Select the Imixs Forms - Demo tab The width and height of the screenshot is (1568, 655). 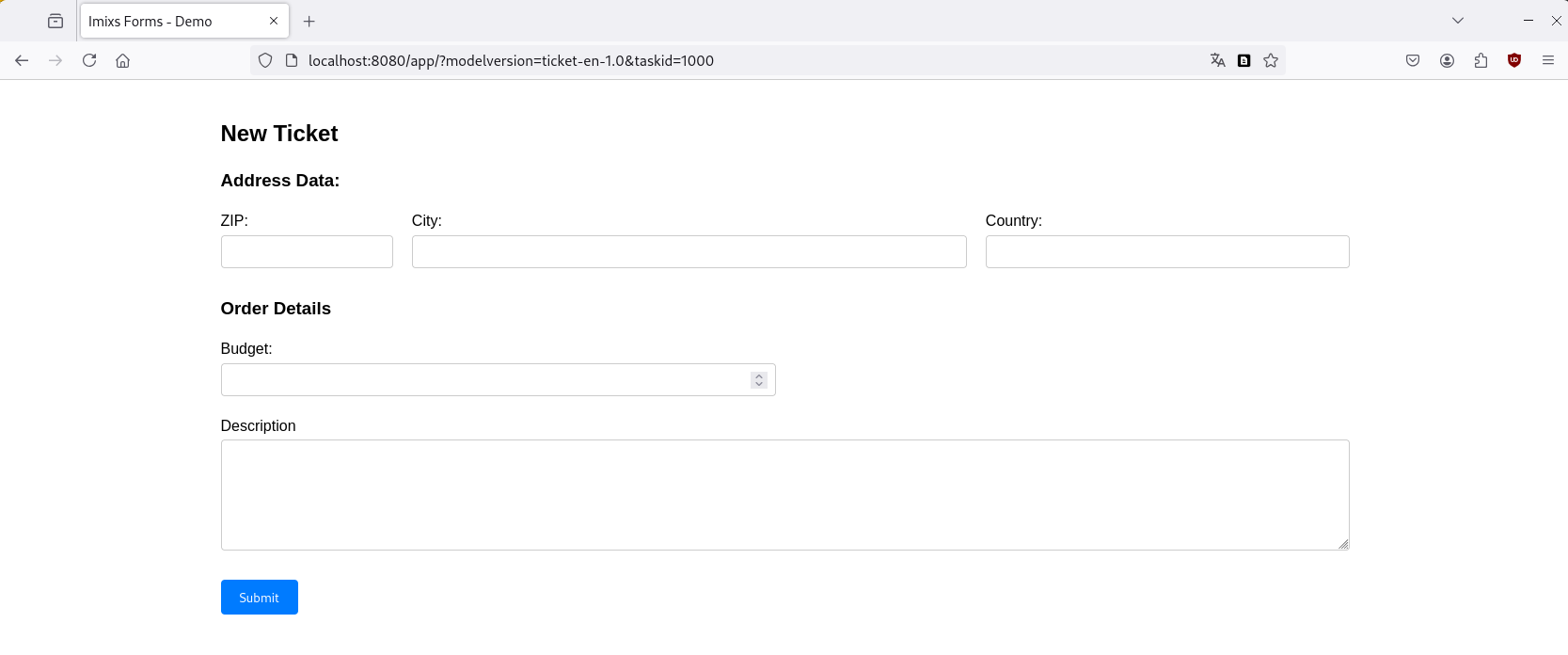click(169, 21)
